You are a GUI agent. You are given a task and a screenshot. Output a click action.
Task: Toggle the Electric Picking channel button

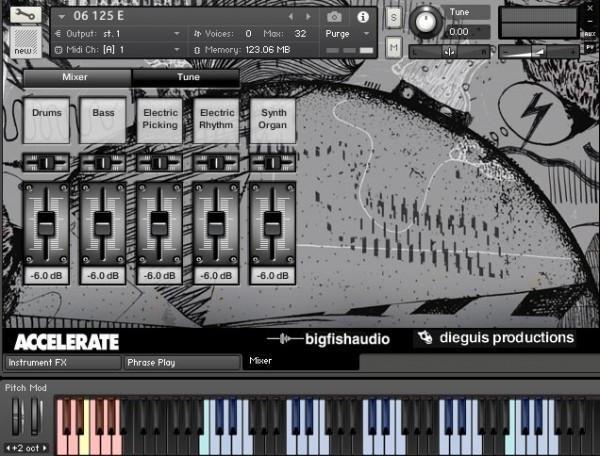click(x=160, y=120)
